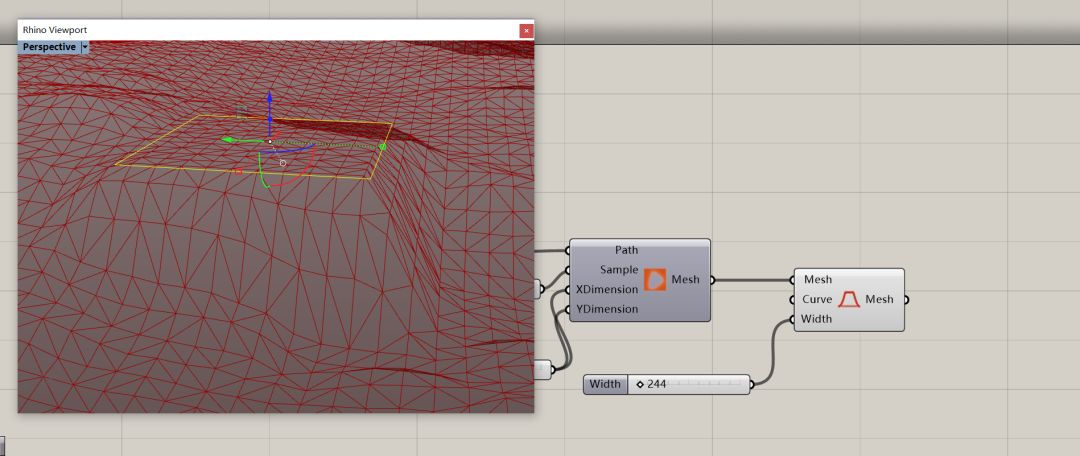
Task: Click the green point at rectangle edge
Action: pos(382,147)
